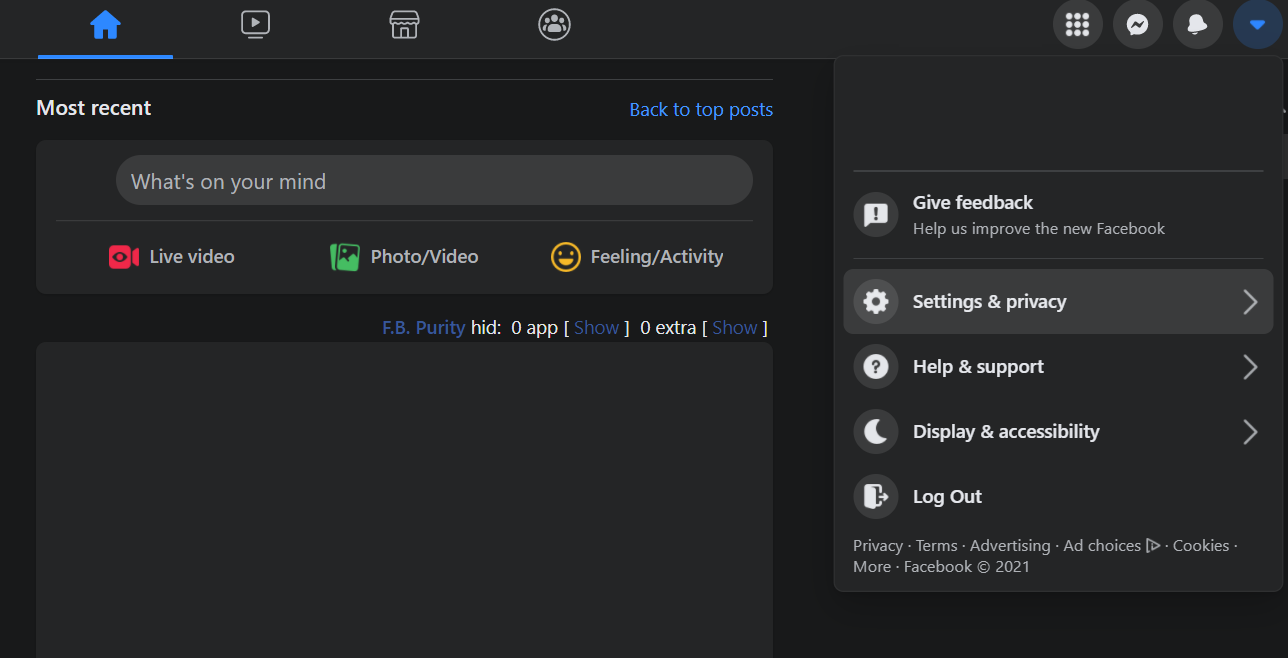
Task: Open the Messenger chat icon
Action: click(1137, 25)
